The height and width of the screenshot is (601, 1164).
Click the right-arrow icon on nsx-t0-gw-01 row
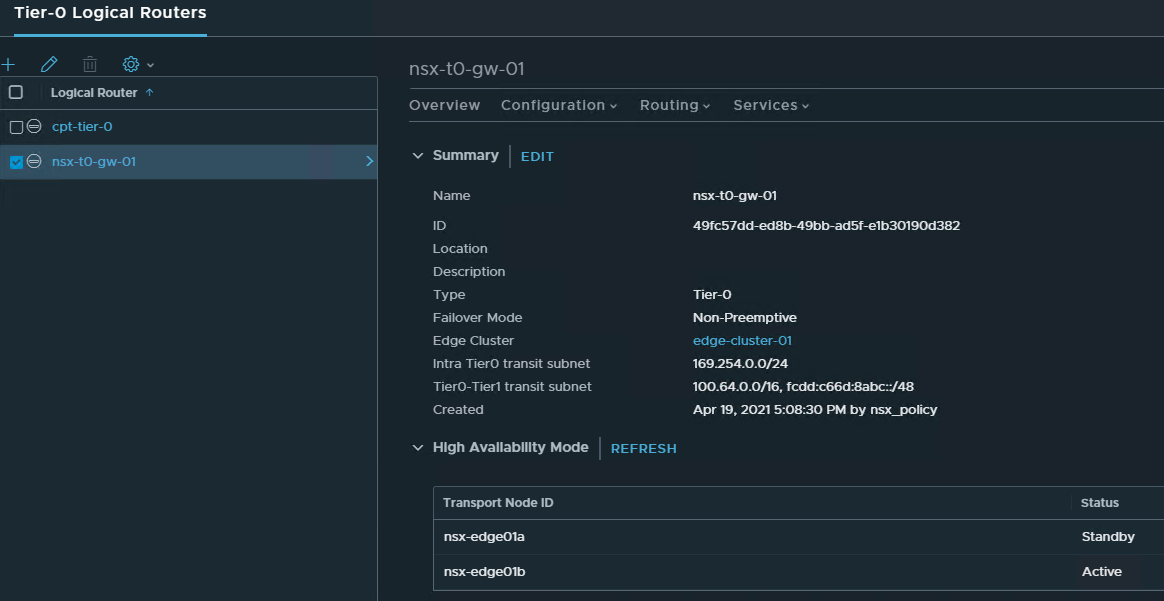[x=369, y=161]
